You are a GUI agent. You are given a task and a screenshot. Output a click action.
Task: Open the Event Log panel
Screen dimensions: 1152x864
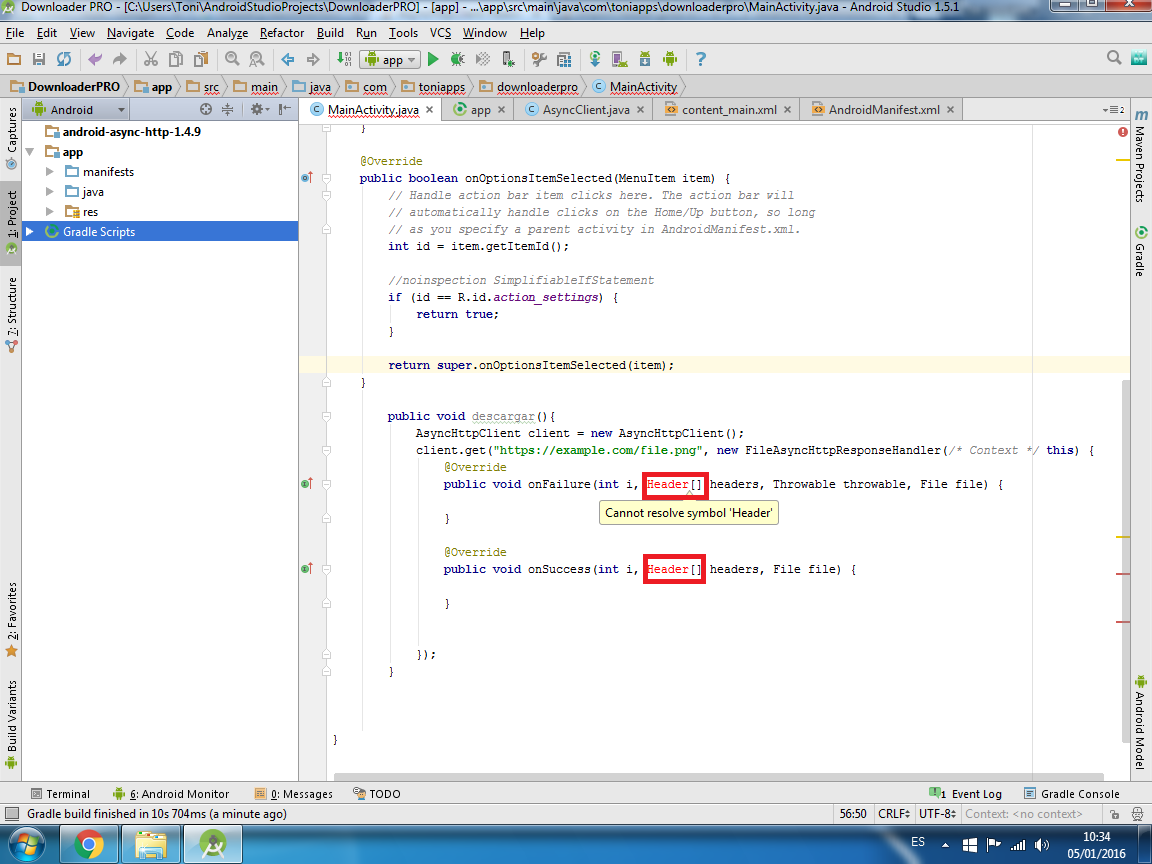965,793
